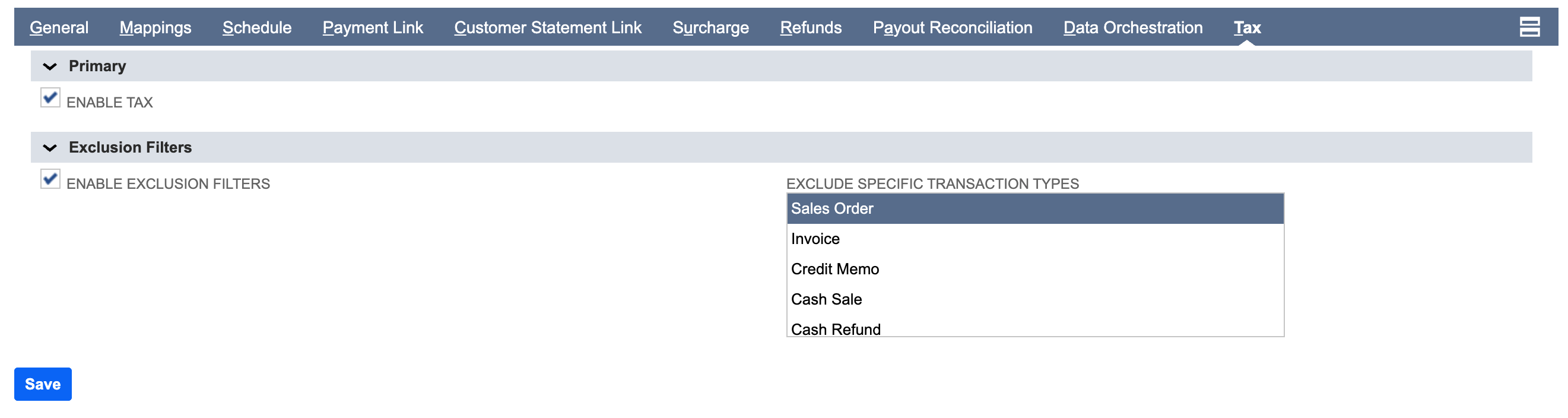Switch to the Surcharge tab
Screen dimensions: 1568x418
tap(710, 28)
